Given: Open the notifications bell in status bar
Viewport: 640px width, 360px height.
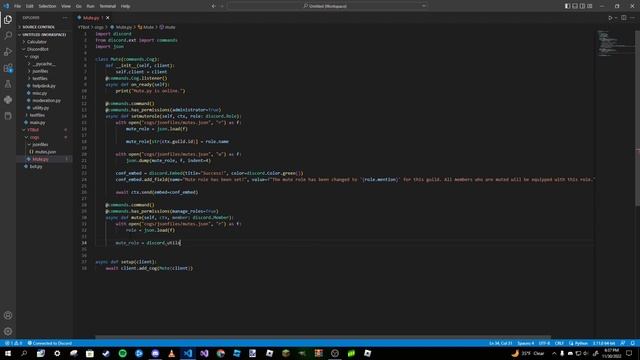Looking at the screenshot, I should [x=632, y=343].
